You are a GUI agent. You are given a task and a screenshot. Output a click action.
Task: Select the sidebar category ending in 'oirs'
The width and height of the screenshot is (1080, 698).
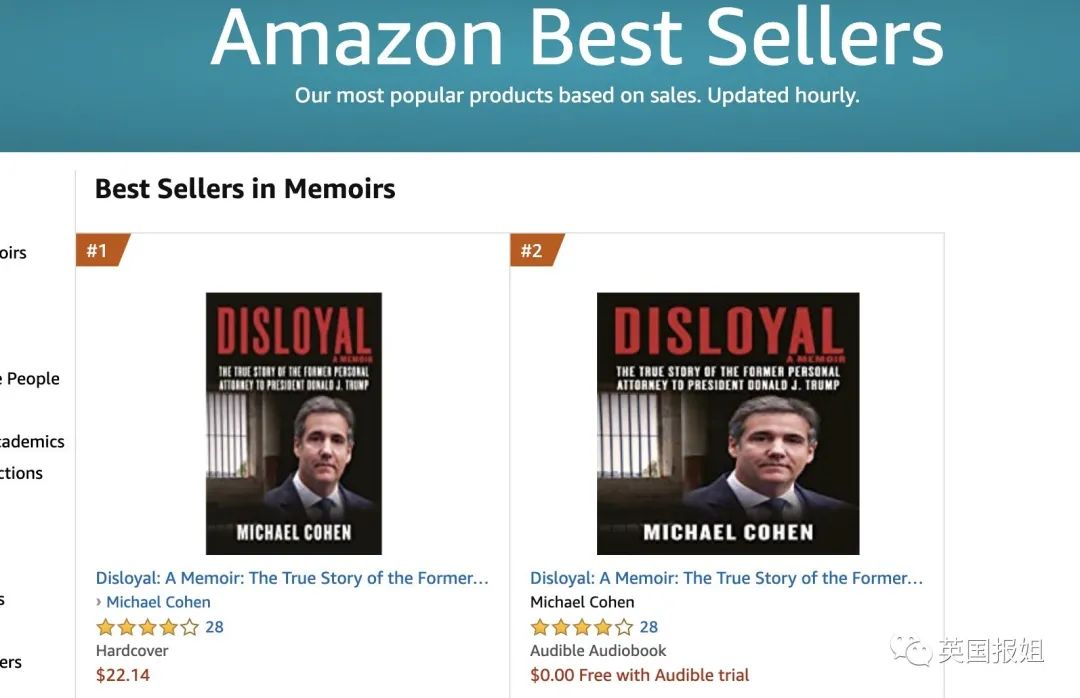point(13,253)
